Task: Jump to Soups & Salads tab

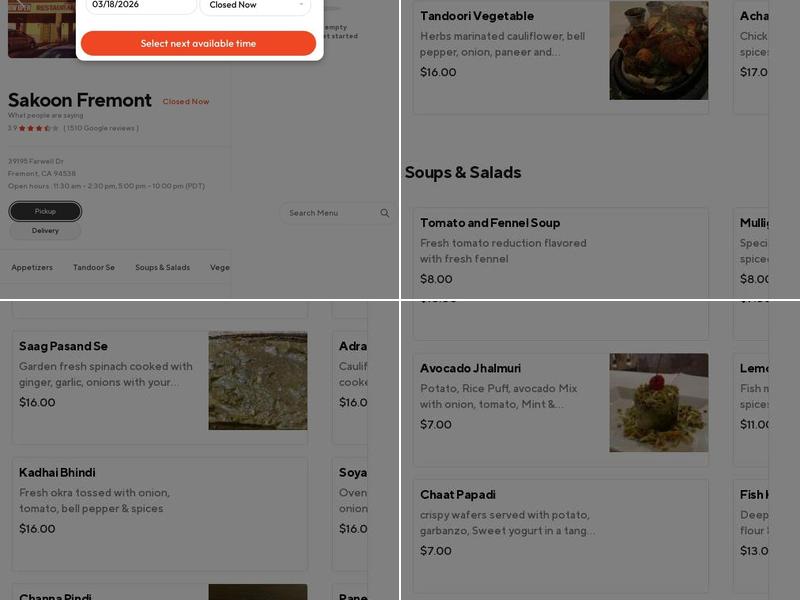Action: coord(162,268)
